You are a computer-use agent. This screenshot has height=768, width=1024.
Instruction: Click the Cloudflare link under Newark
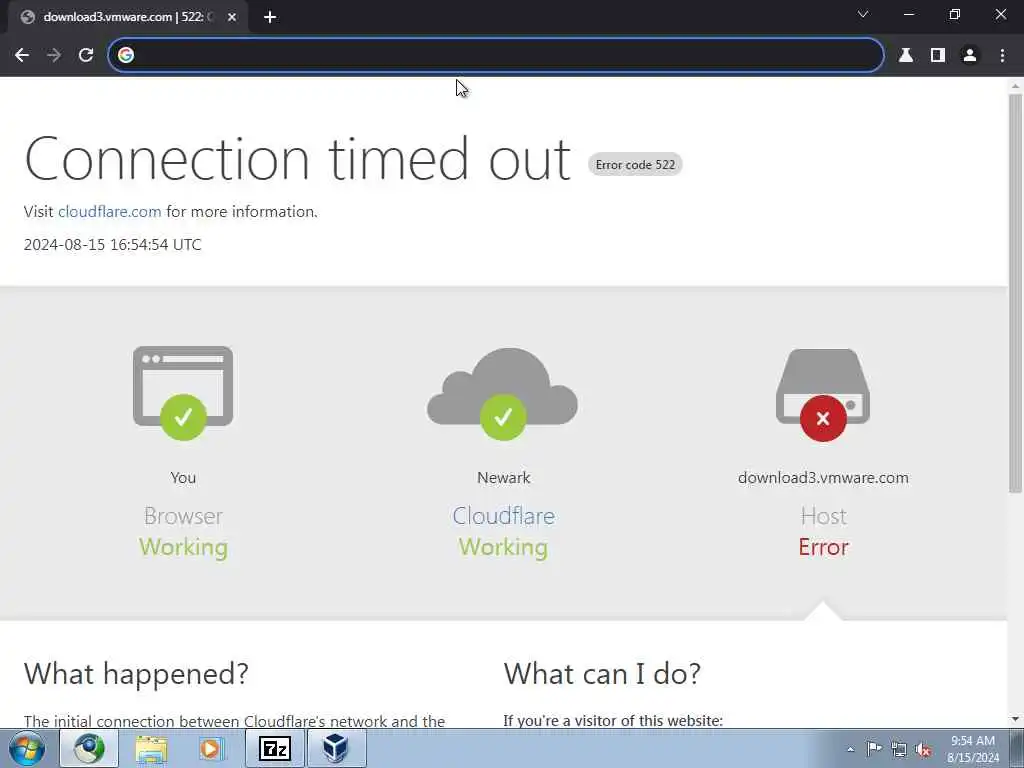click(x=504, y=516)
